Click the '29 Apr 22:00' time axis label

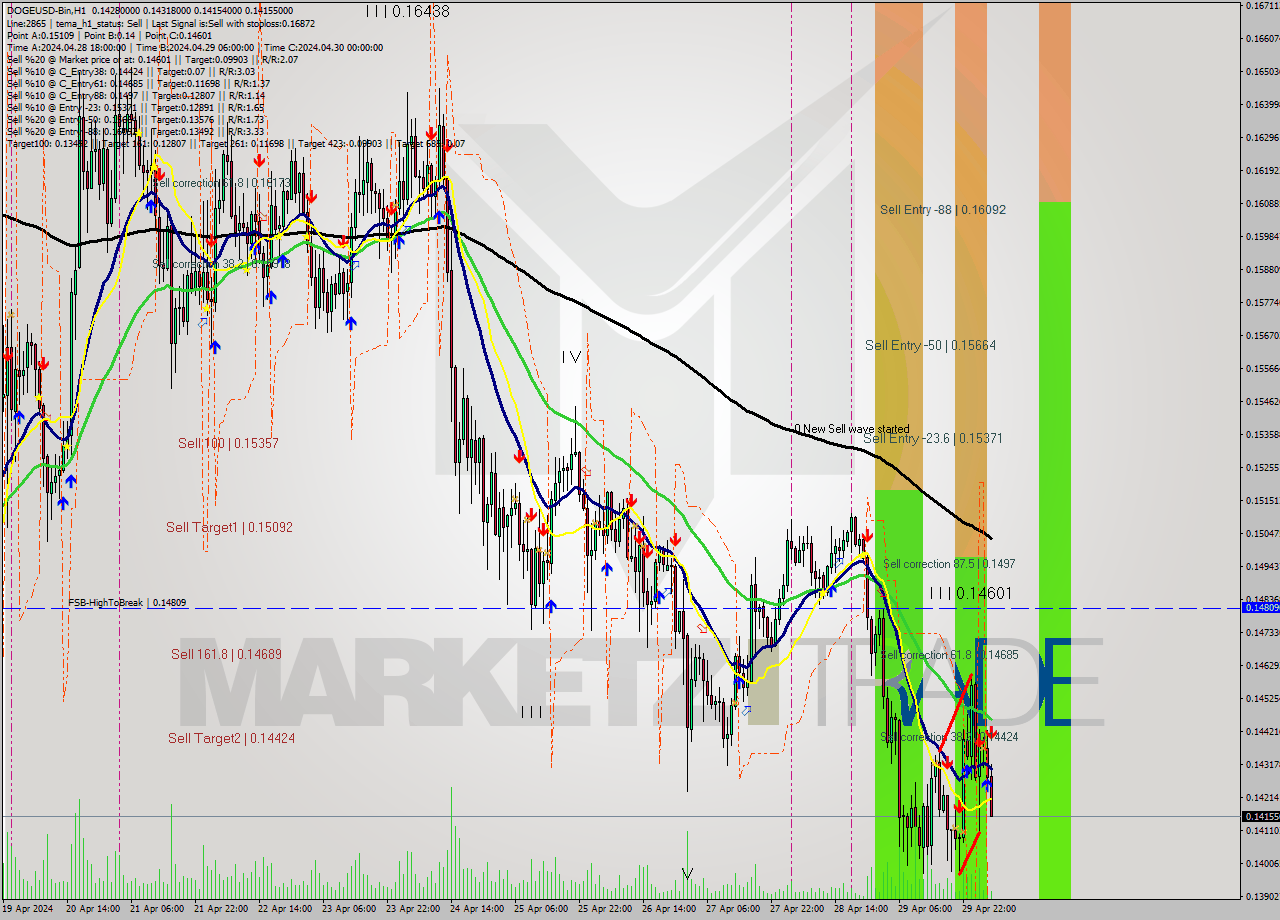(989, 909)
